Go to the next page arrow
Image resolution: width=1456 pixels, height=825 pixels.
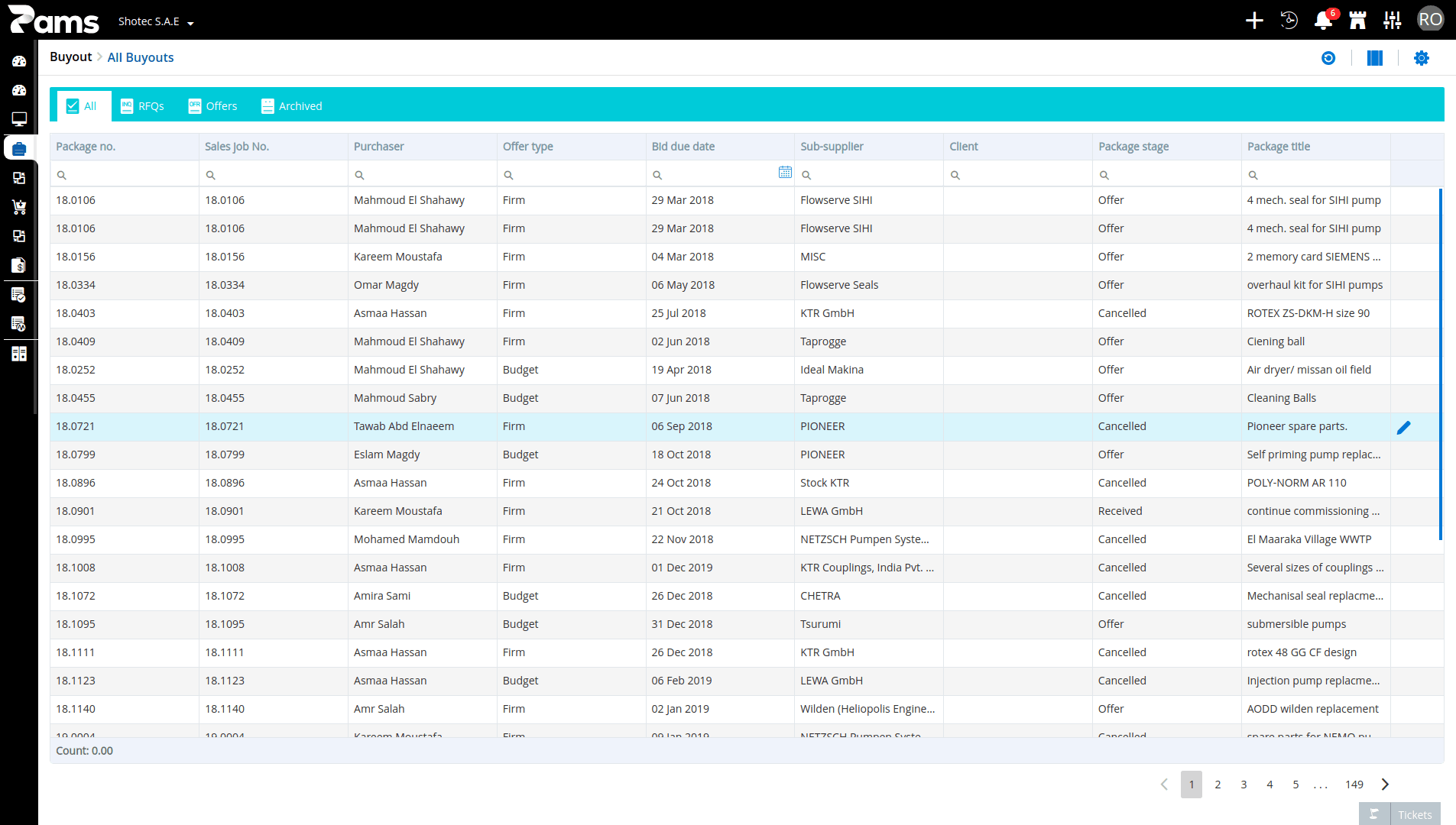click(x=1385, y=785)
